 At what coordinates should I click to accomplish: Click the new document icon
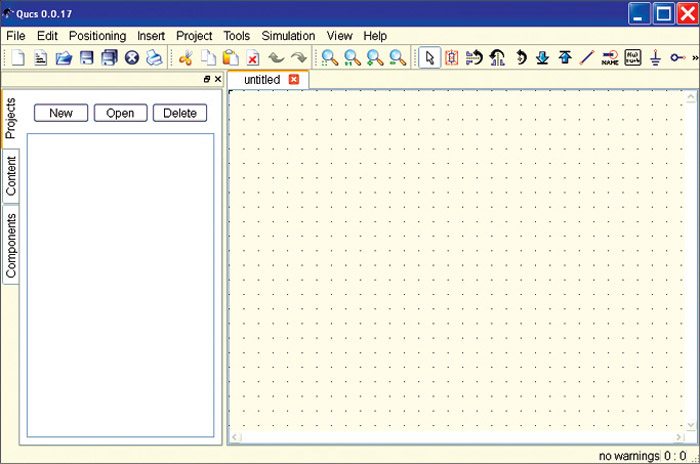click(17, 58)
